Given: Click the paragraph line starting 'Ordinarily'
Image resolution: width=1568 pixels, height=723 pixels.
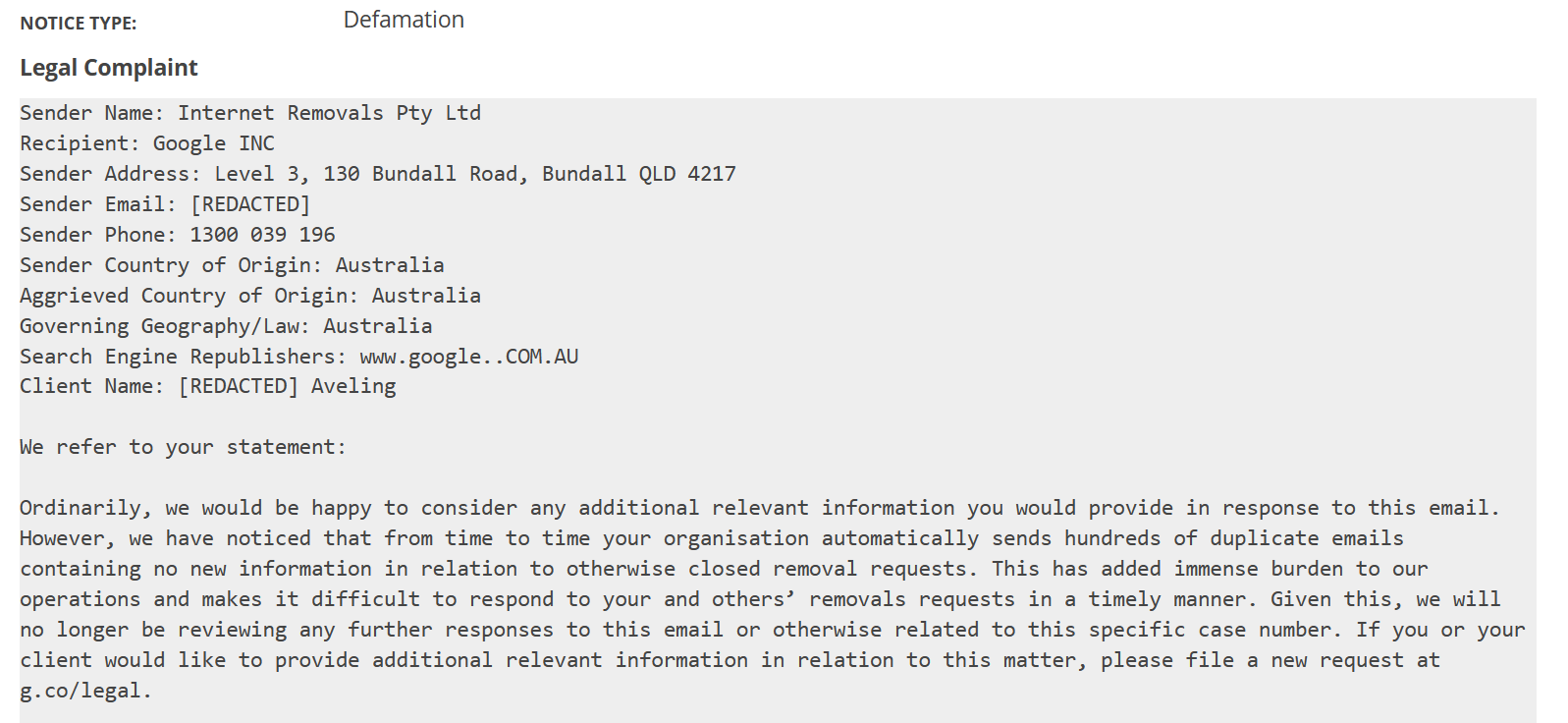Looking at the screenshot, I should (x=760, y=508).
